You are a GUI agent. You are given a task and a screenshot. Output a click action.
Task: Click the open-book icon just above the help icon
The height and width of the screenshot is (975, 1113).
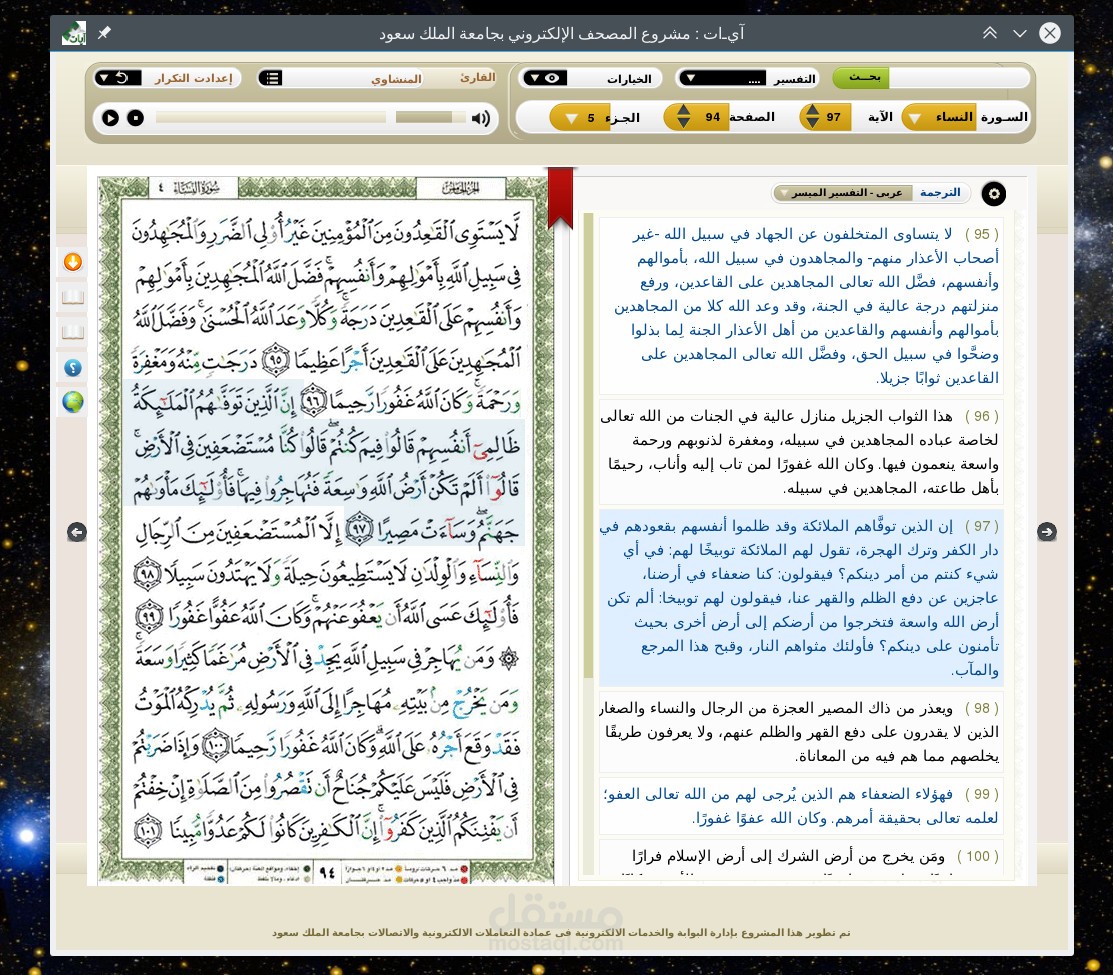coord(72,332)
